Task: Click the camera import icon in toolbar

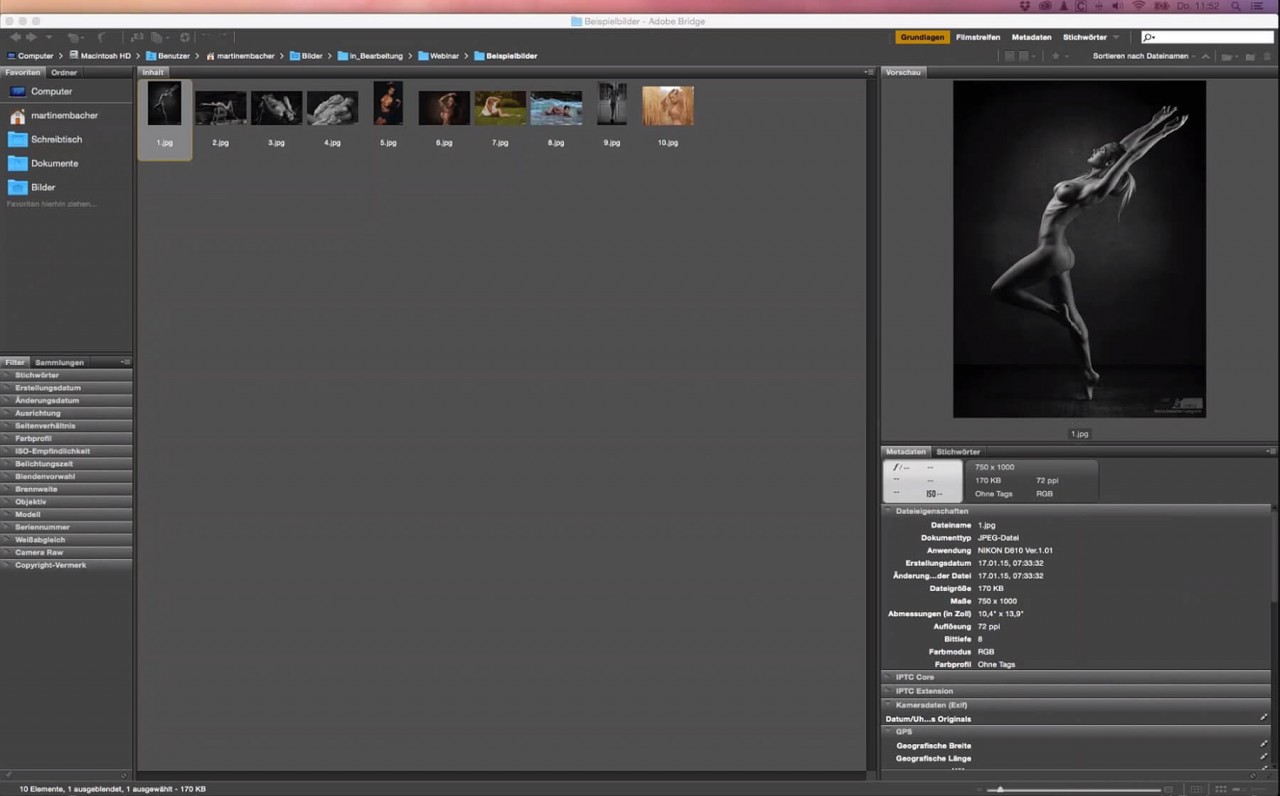Action: (x=137, y=37)
